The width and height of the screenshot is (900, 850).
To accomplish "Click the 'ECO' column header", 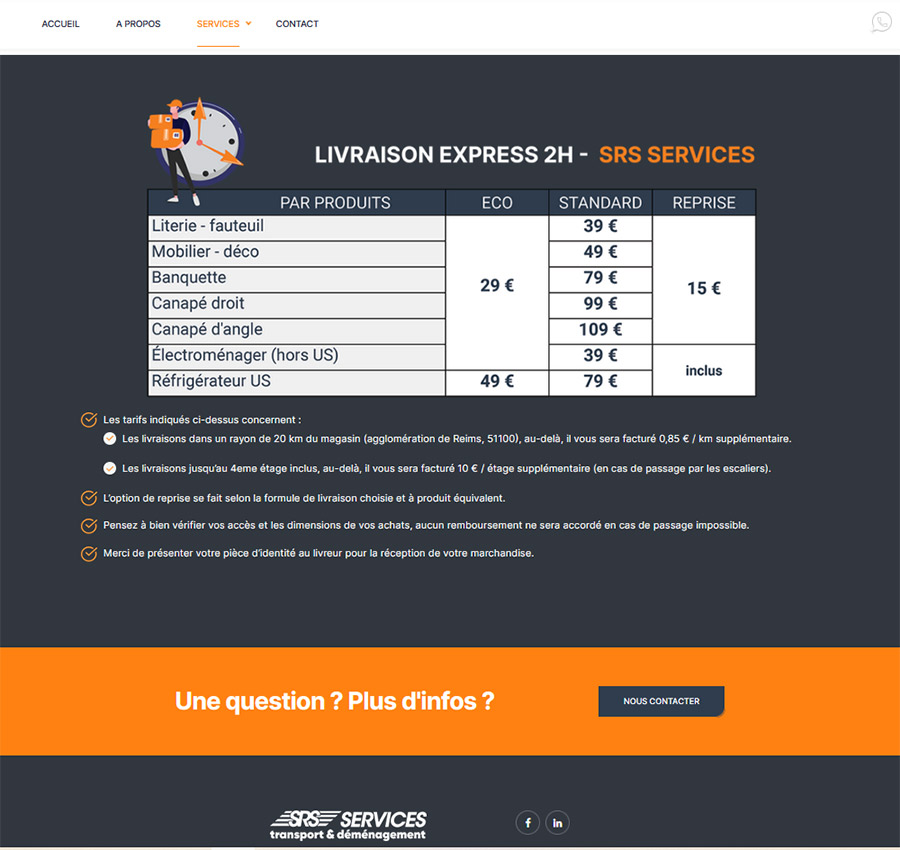I will (497, 203).
